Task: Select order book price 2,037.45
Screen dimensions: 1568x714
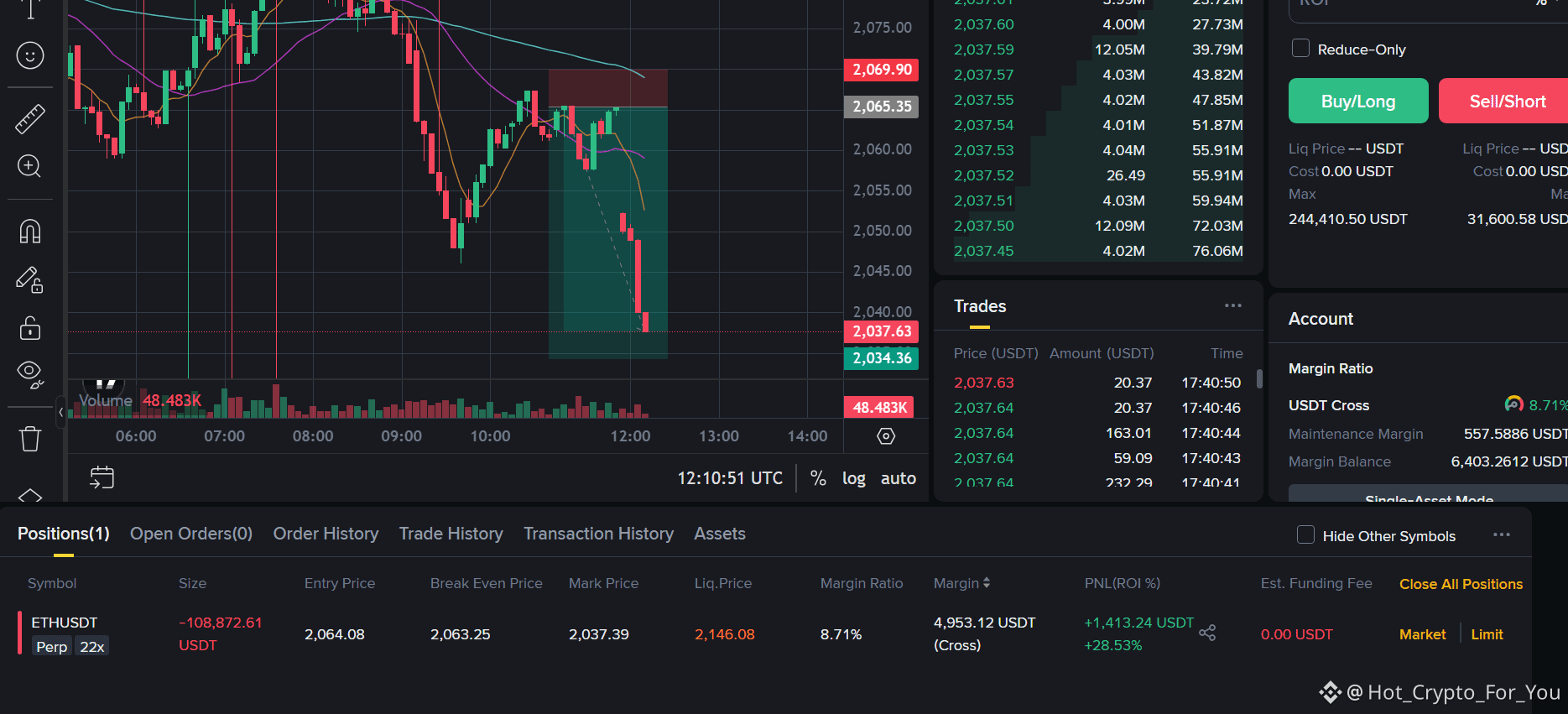Action: click(x=983, y=251)
